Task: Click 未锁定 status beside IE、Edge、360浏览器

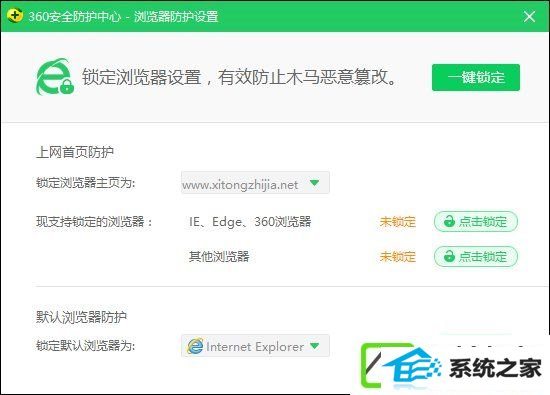Action: [397, 222]
